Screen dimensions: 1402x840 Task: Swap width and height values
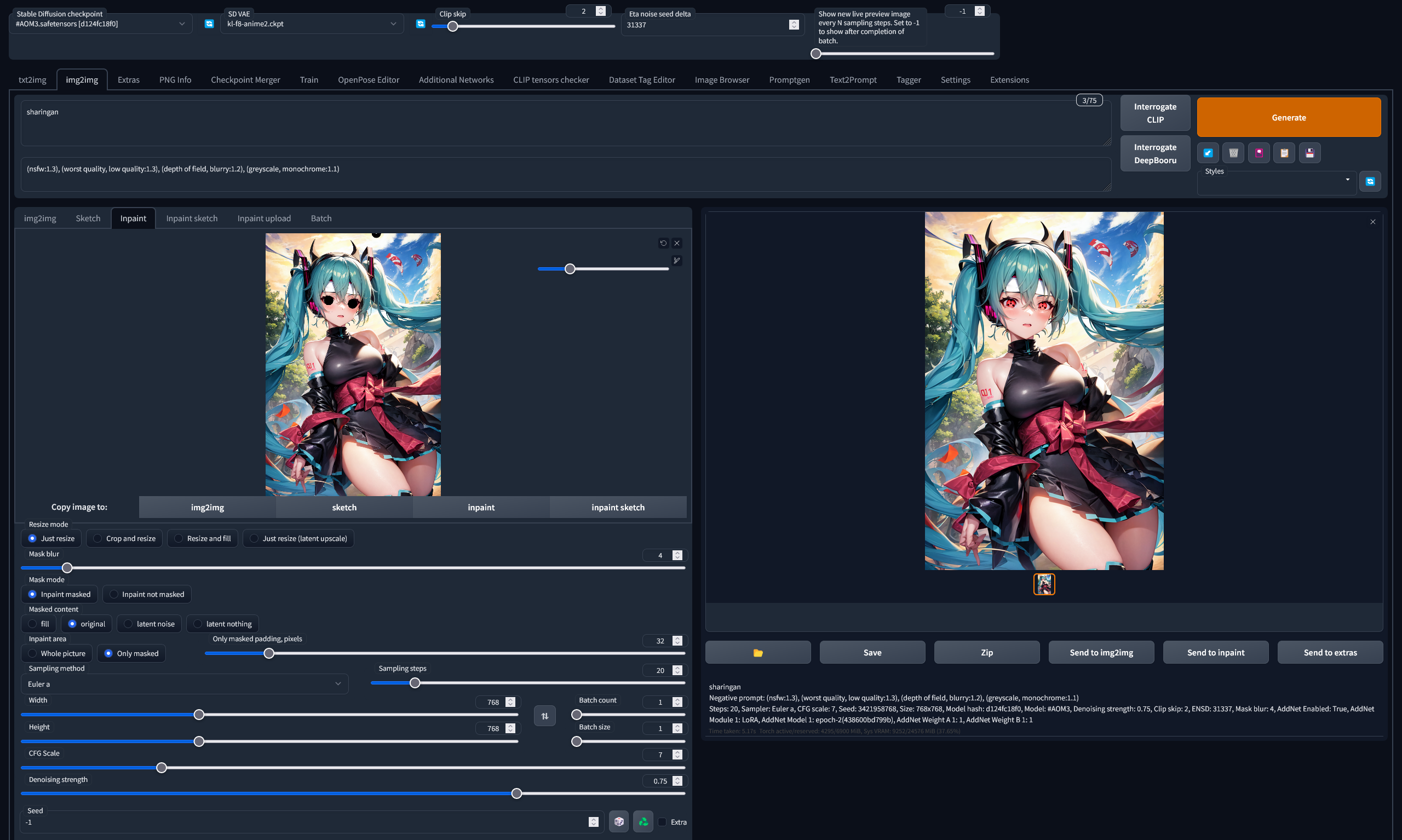[x=544, y=716]
